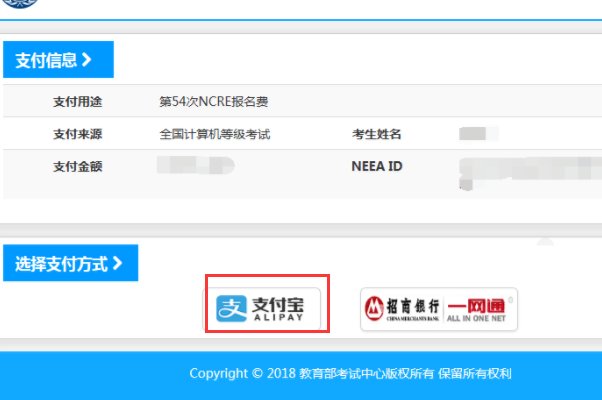Screen dimensions: 602x400
Task: Select the 全国计算机等级考试 value text
Action: (215, 134)
